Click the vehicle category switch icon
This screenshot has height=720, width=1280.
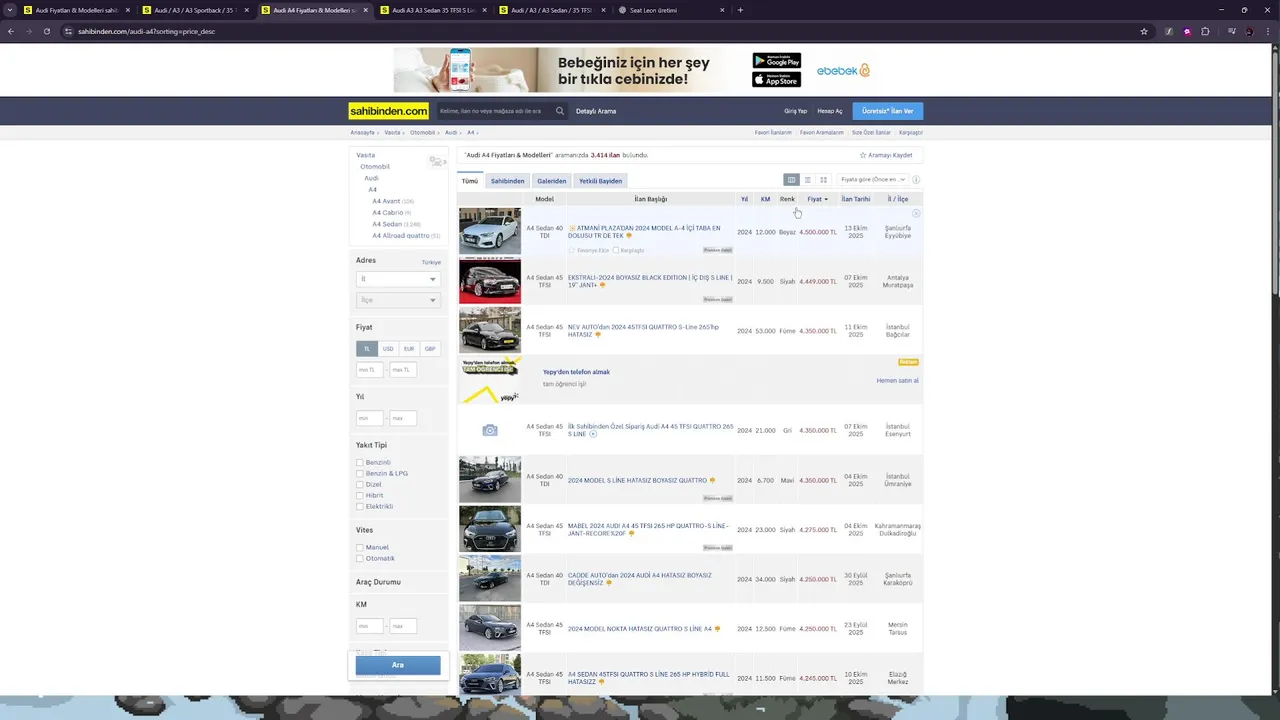point(436,162)
